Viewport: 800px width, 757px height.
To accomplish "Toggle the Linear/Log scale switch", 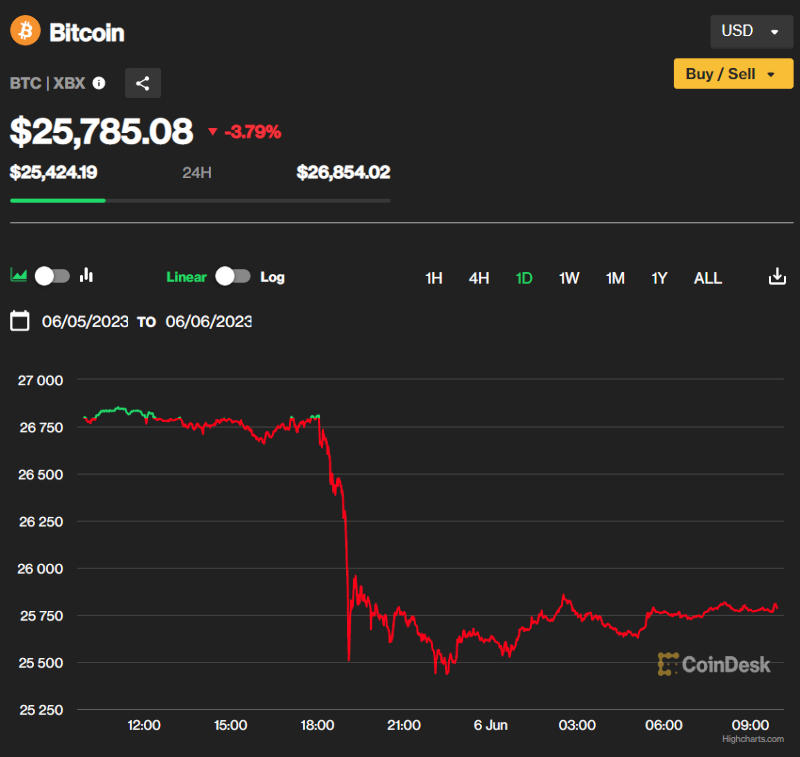I will (232, 277).
